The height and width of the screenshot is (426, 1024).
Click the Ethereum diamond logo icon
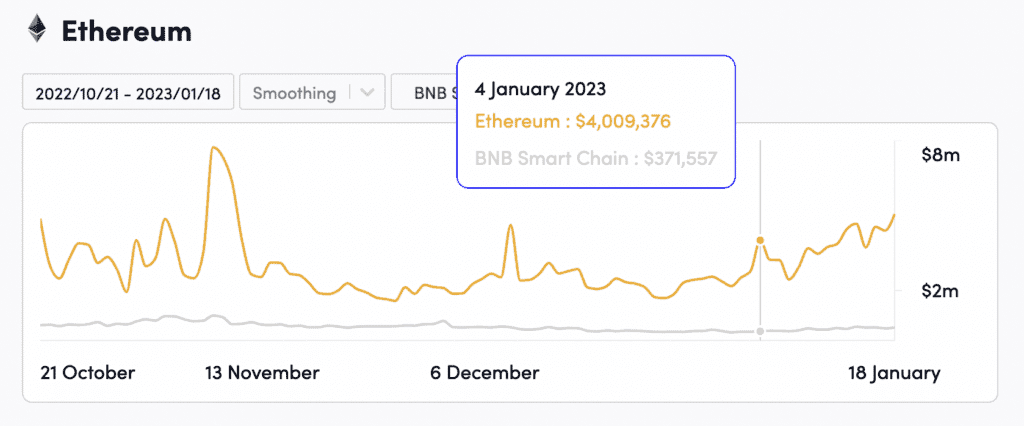[x=37, y=30]
